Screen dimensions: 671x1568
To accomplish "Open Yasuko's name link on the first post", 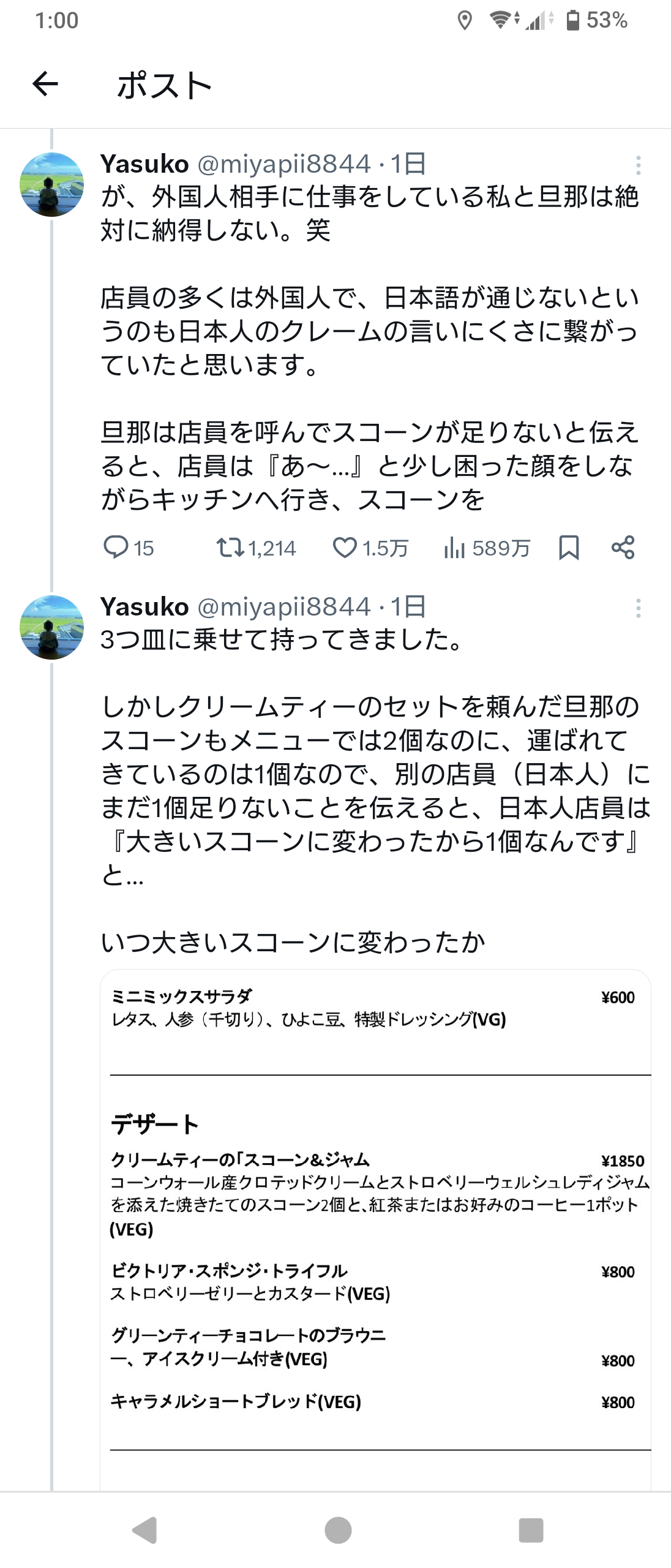I will tap(144, 164).
